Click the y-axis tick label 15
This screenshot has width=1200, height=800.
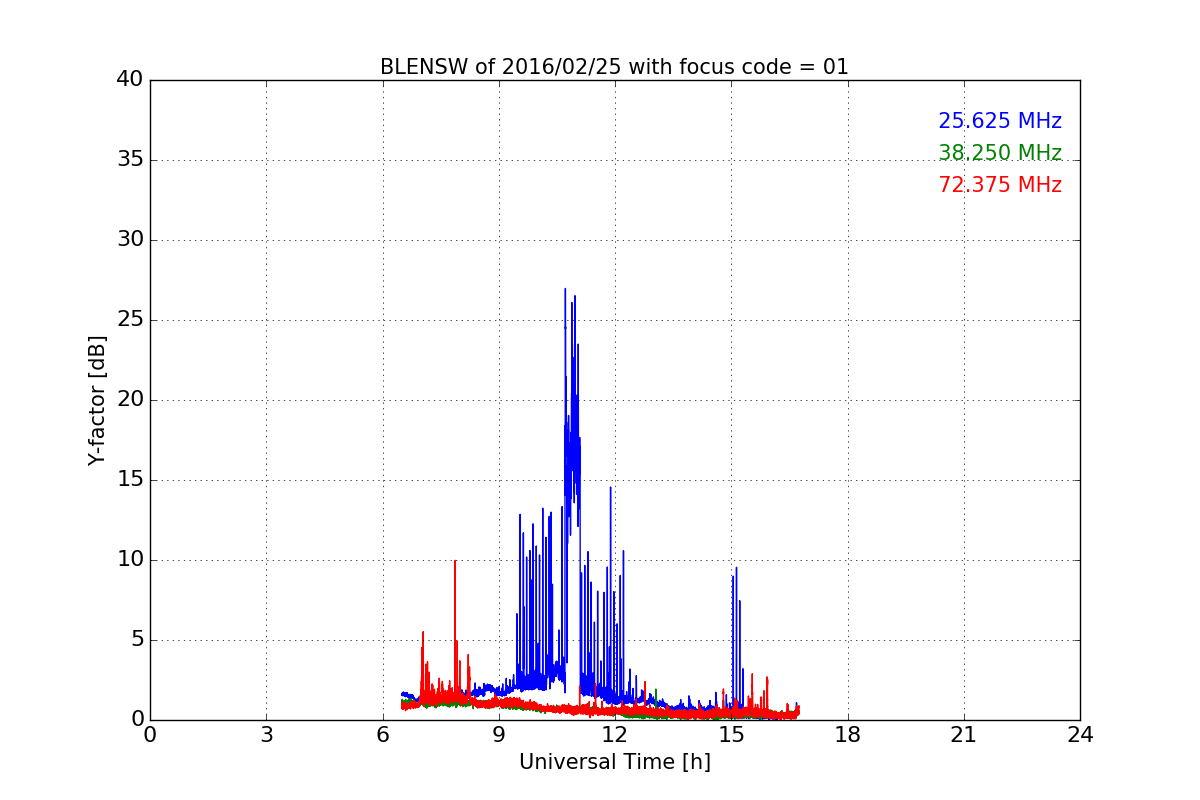[x=130, y=480]
